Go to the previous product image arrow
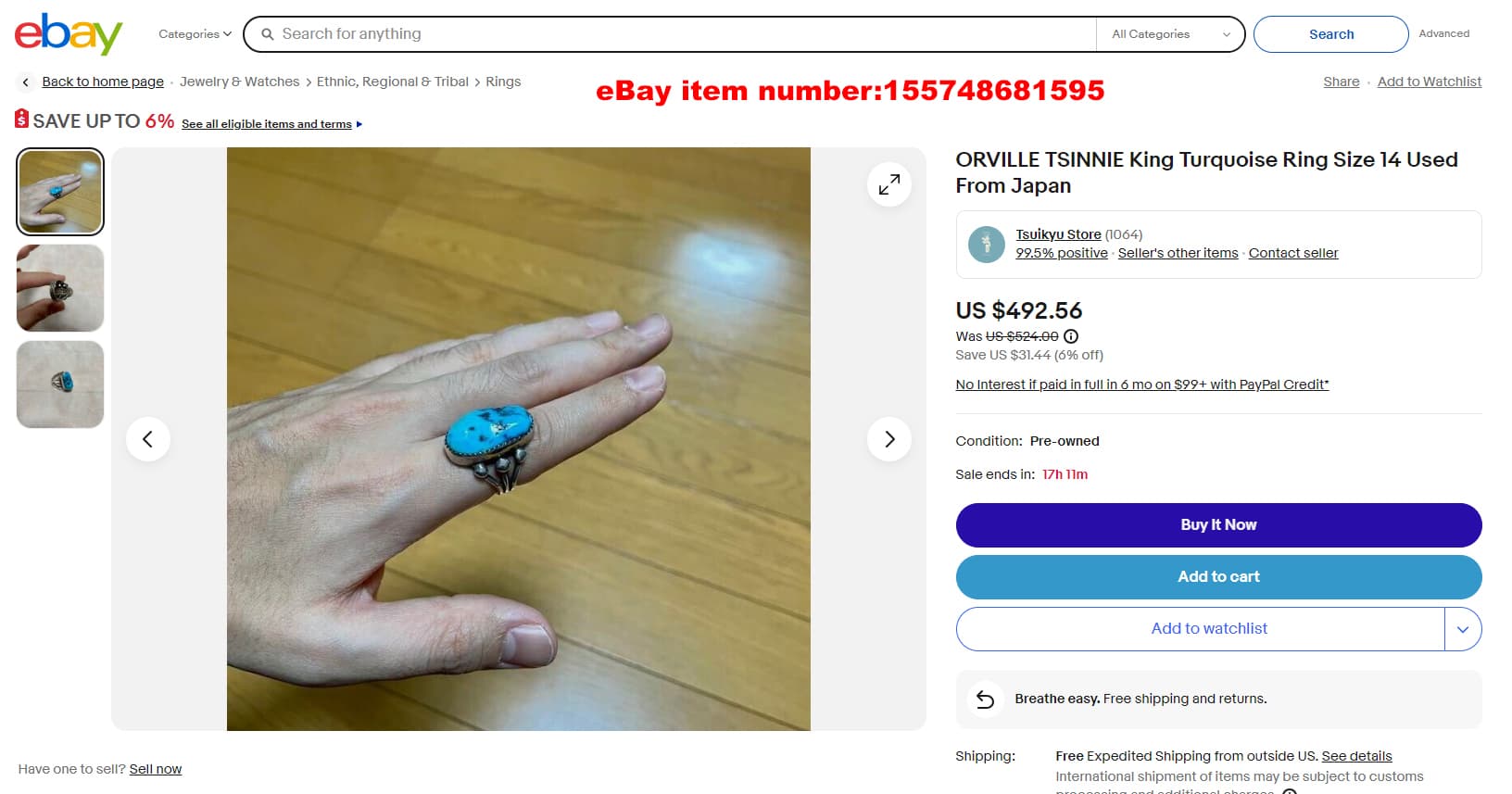This screenshot has width=1512, height=794. (148, 439)
